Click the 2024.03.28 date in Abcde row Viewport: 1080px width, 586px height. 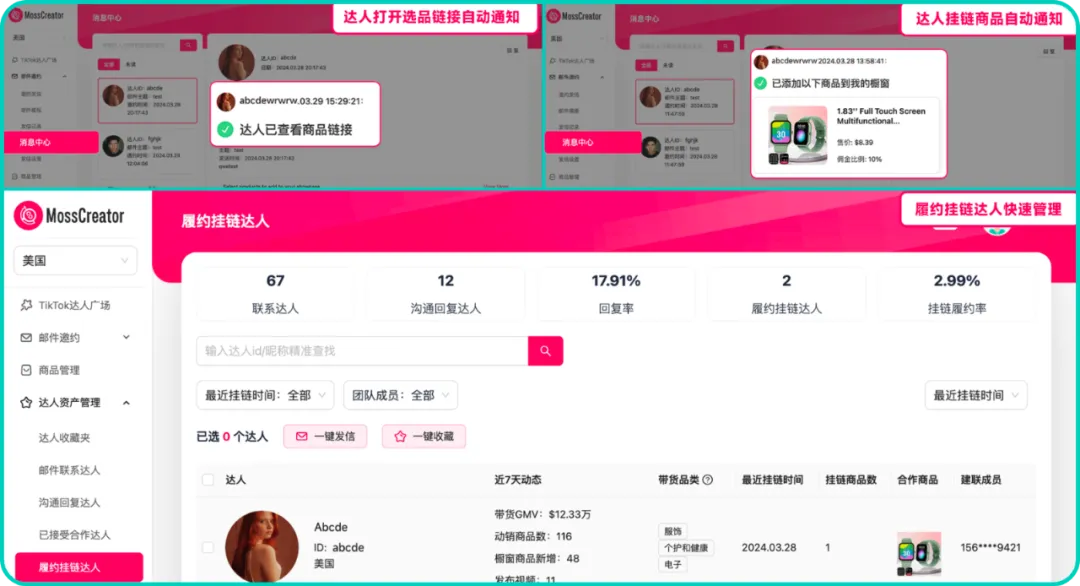(x=769, y=547)
